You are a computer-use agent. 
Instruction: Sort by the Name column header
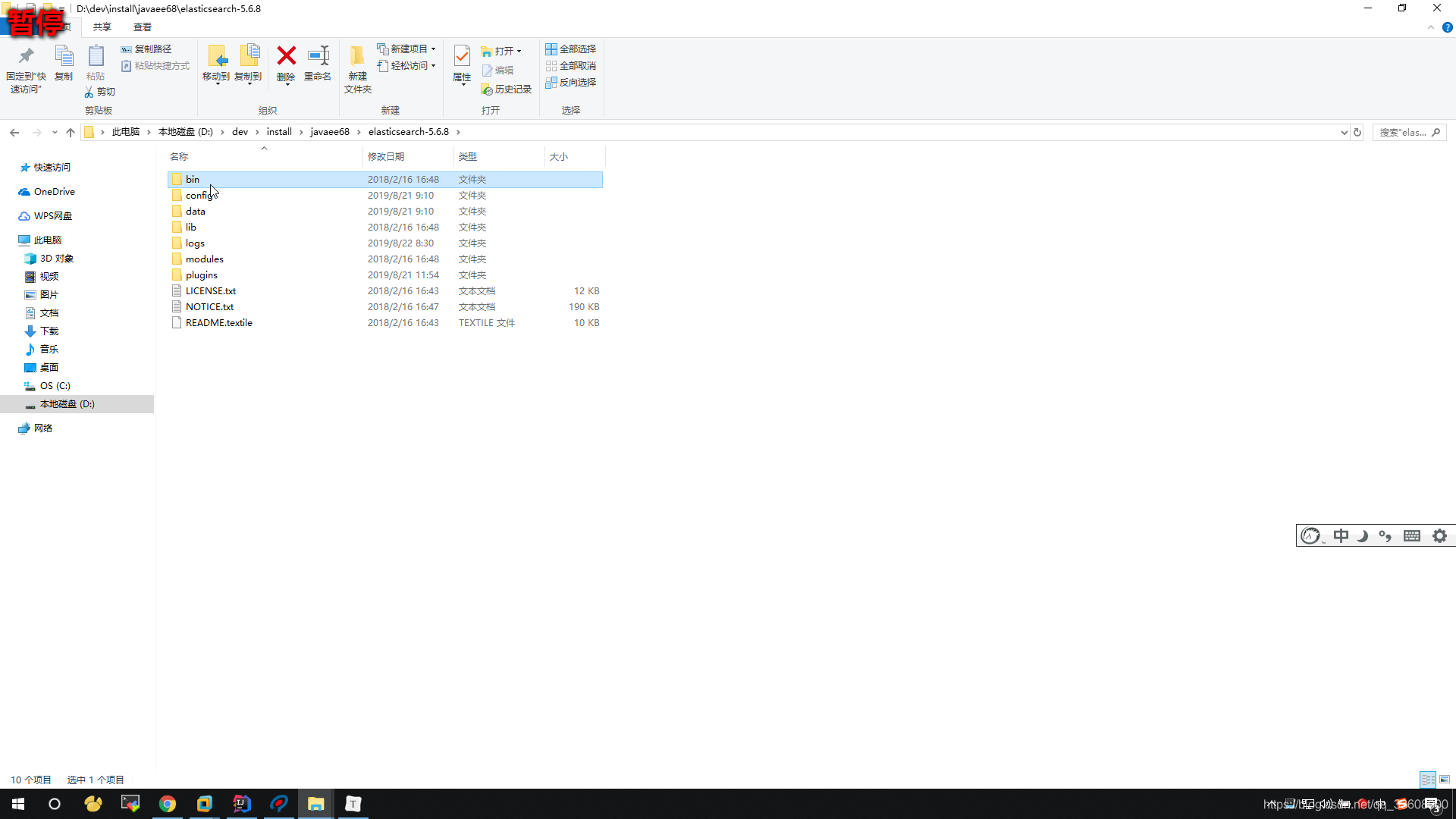point(264,156)
